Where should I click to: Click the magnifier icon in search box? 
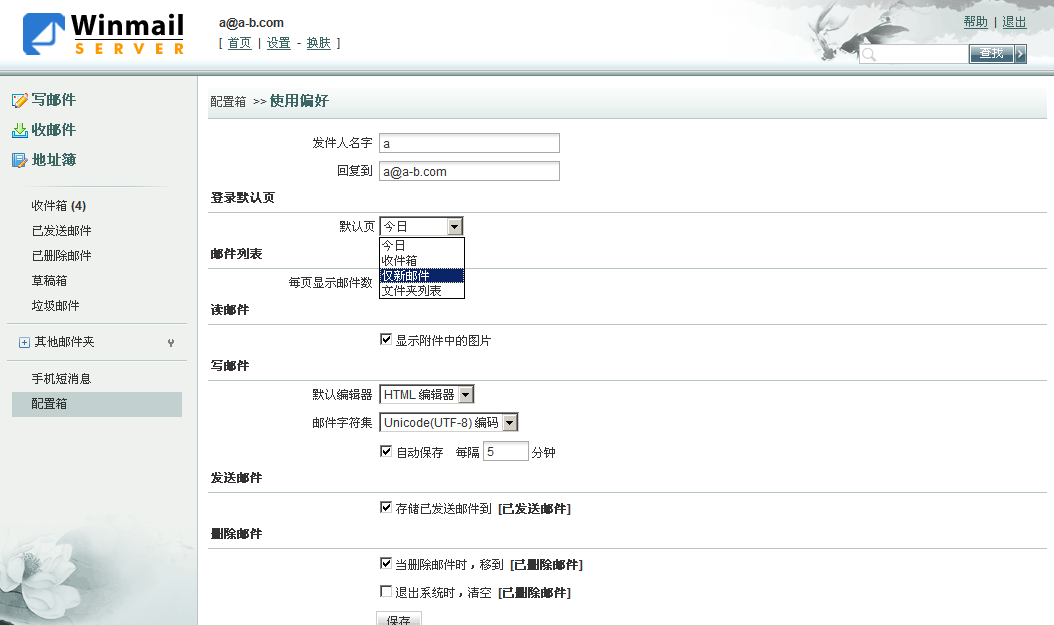coord(869,54)
